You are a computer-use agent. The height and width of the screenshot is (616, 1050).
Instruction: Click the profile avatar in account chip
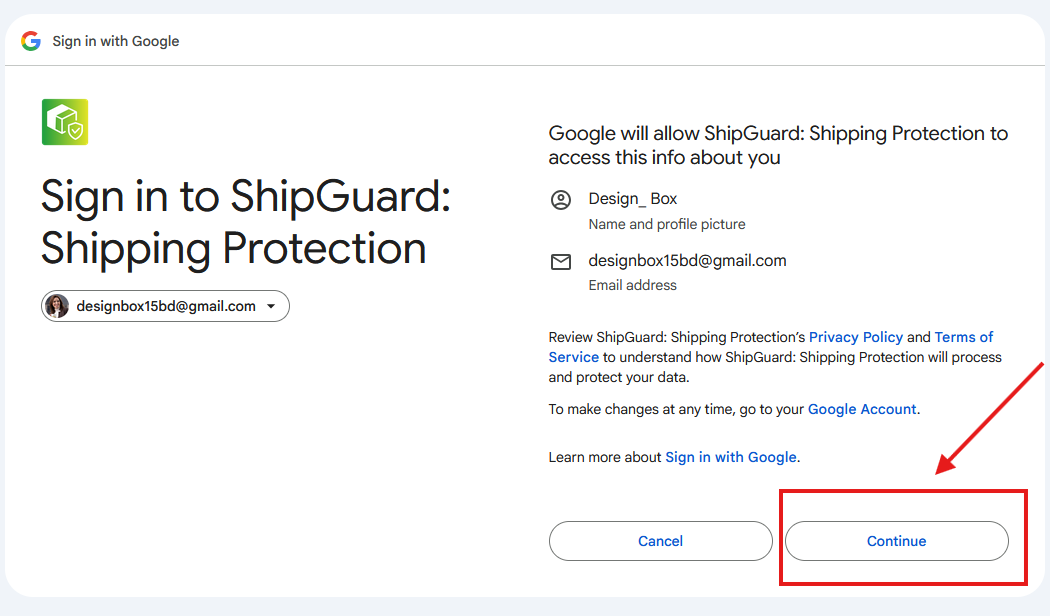point(58,306)
